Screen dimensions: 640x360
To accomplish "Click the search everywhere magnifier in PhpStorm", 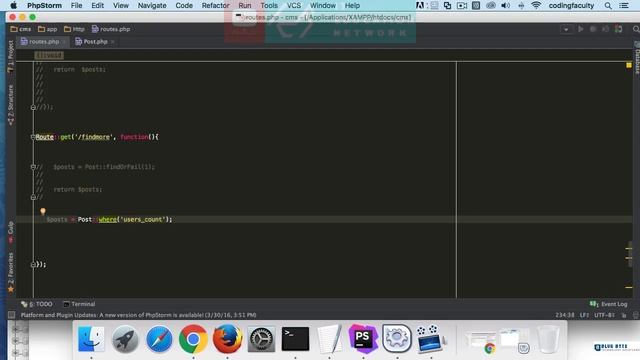I will (636, 29).
